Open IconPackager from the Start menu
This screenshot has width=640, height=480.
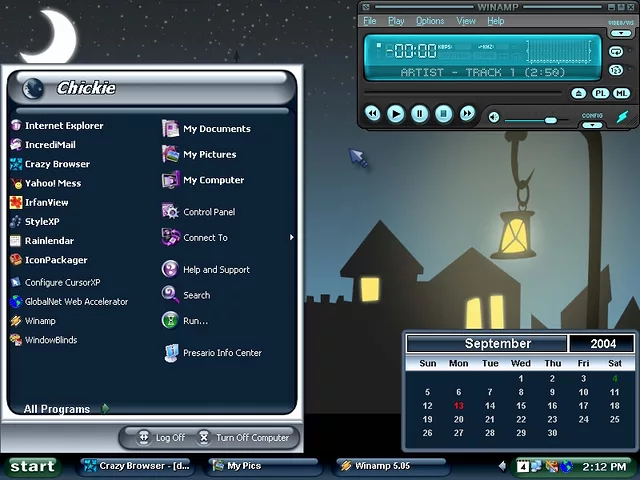(x=55, y=260)
